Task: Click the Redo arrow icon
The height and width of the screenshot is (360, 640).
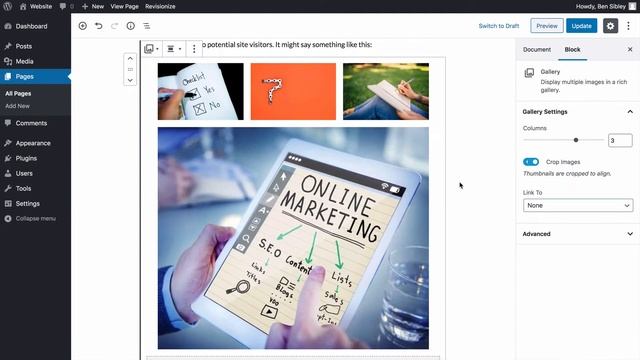Action: [114, 26]
